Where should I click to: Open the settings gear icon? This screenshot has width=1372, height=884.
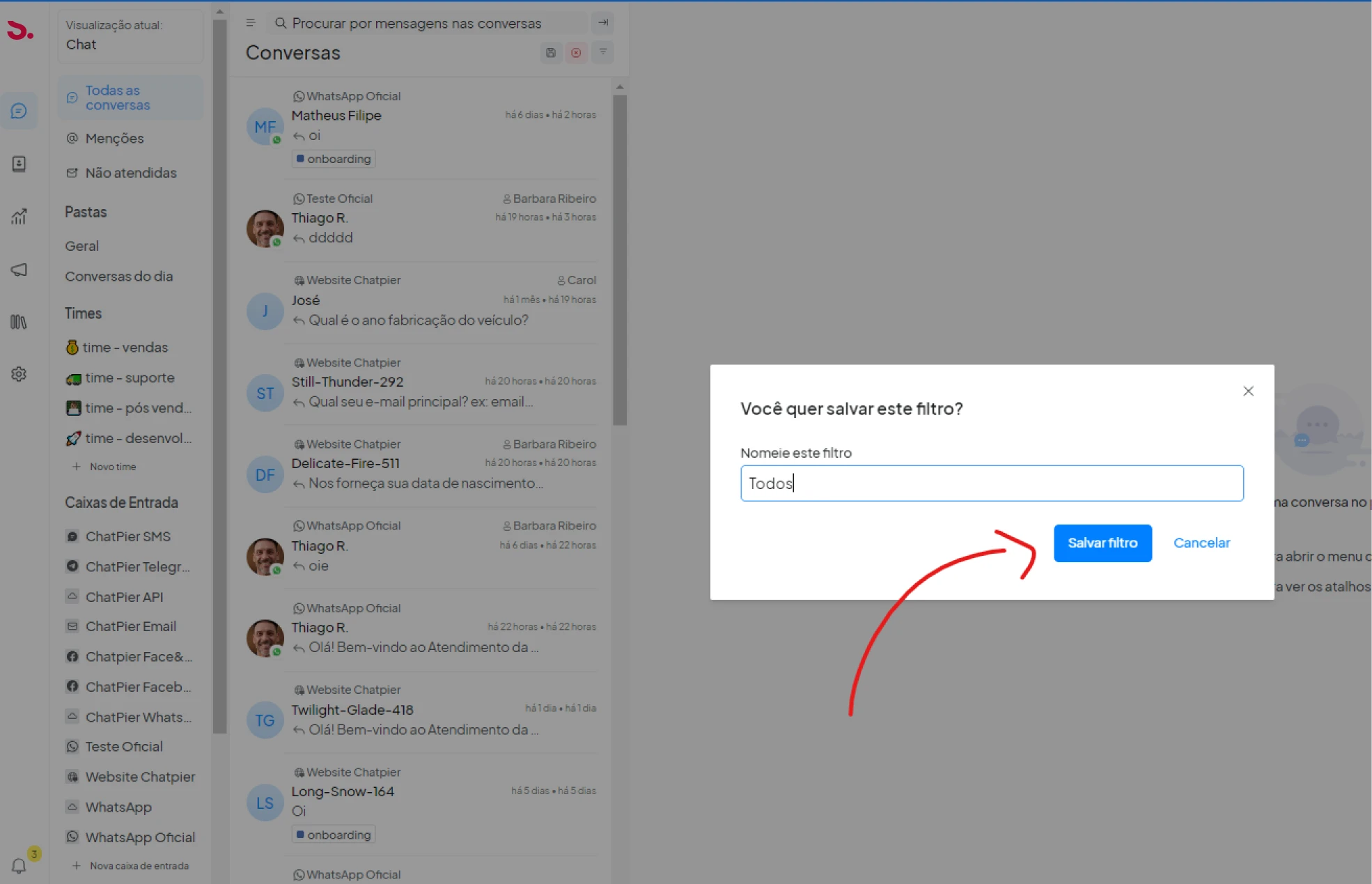(19, 374)
